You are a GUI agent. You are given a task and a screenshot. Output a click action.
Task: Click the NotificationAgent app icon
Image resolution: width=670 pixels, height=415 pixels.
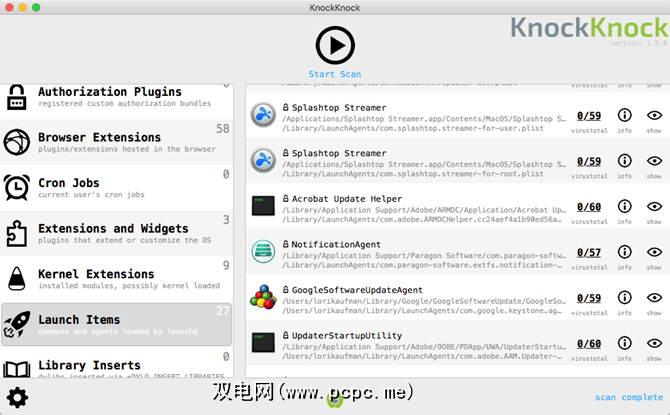[x=263, y=251]
